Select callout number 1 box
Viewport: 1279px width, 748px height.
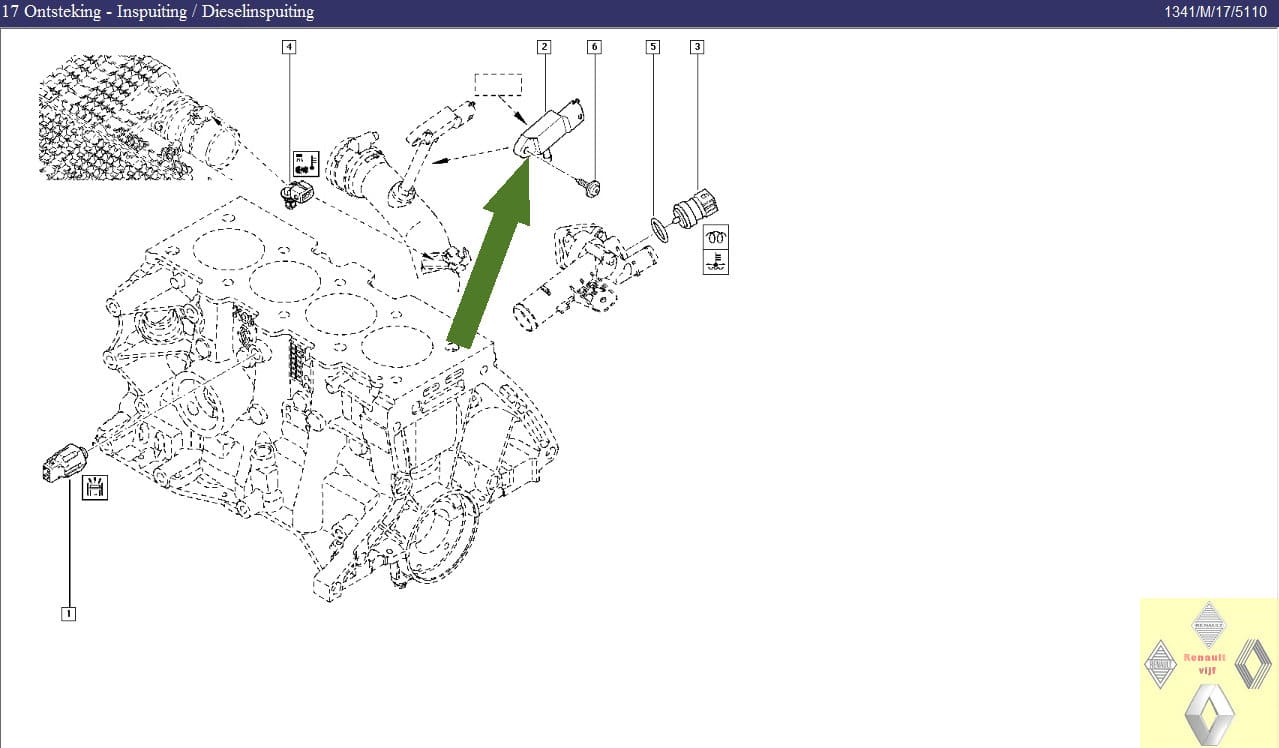pyautogui.click(x=68, y=614)
